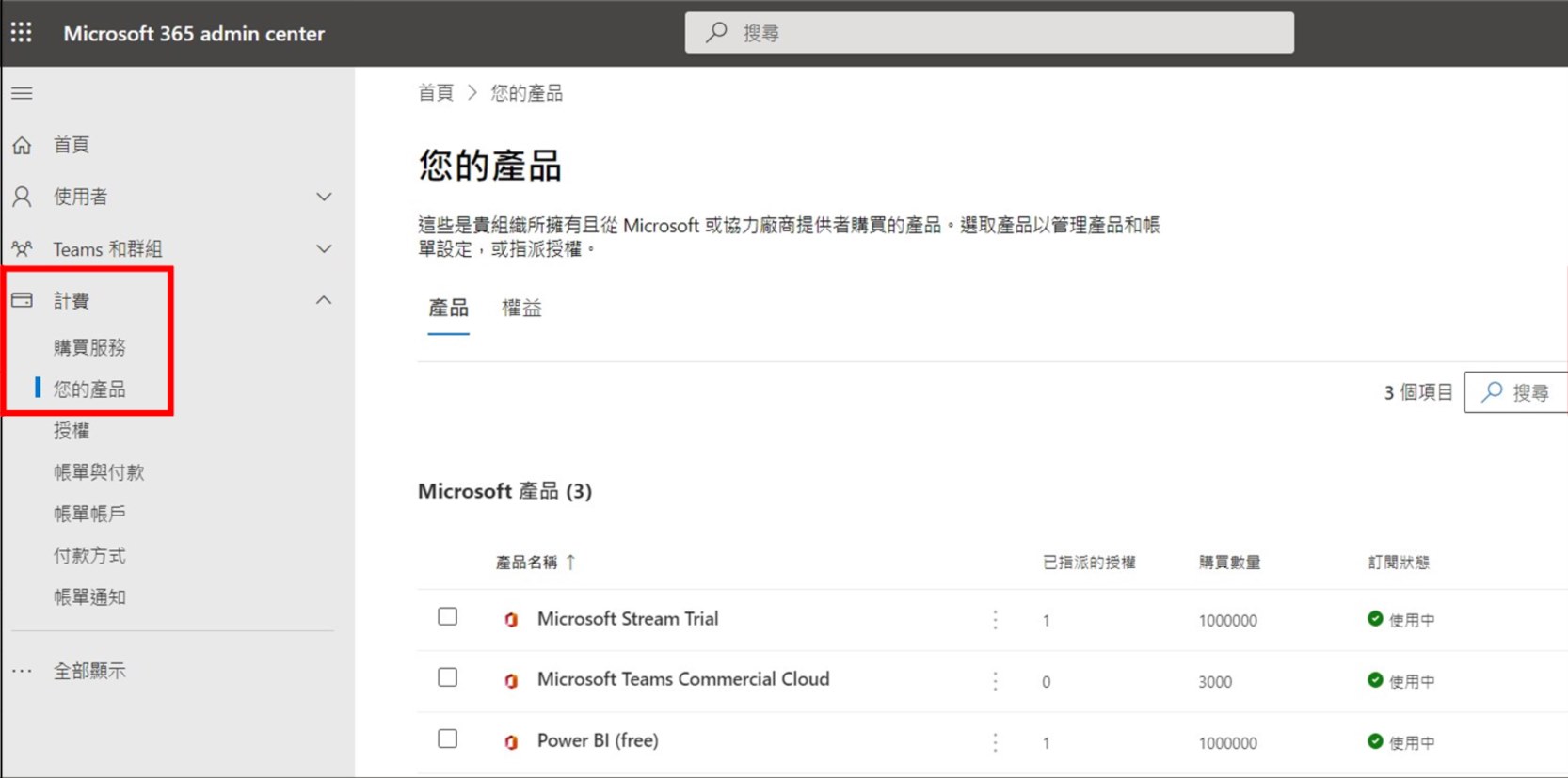Click the billing card icon beside 計費
Viewport: 1568px width, 778px height.
(x=22, y=301)
